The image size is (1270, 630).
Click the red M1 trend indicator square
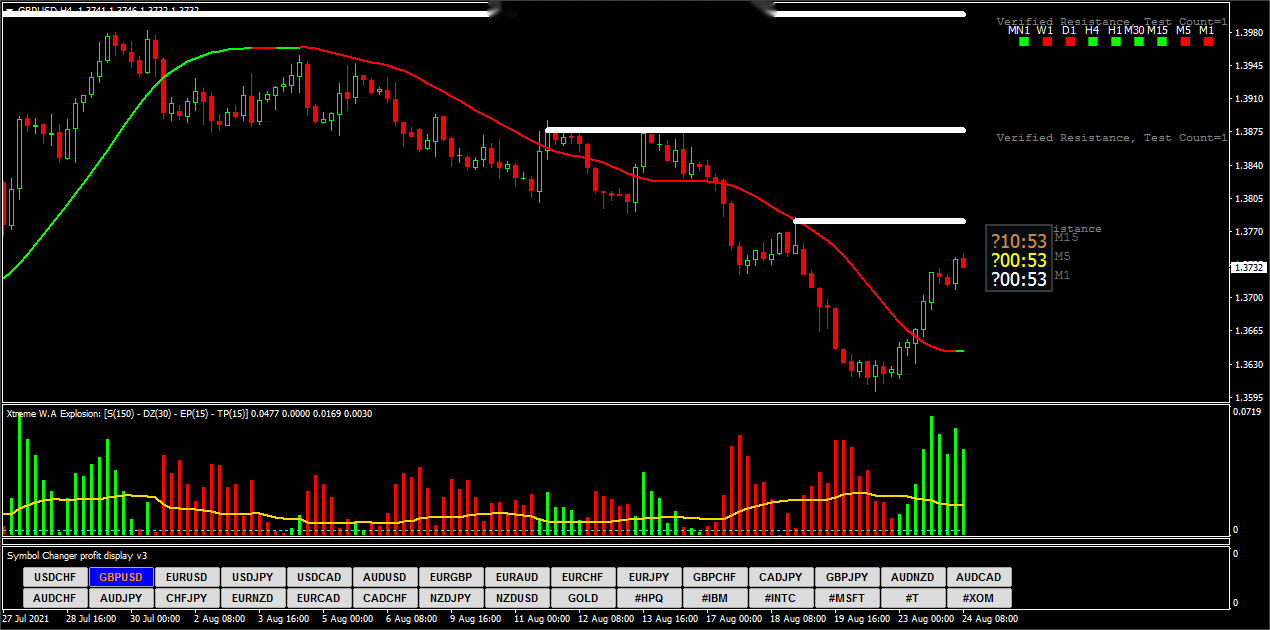[x=1208, y=43]
